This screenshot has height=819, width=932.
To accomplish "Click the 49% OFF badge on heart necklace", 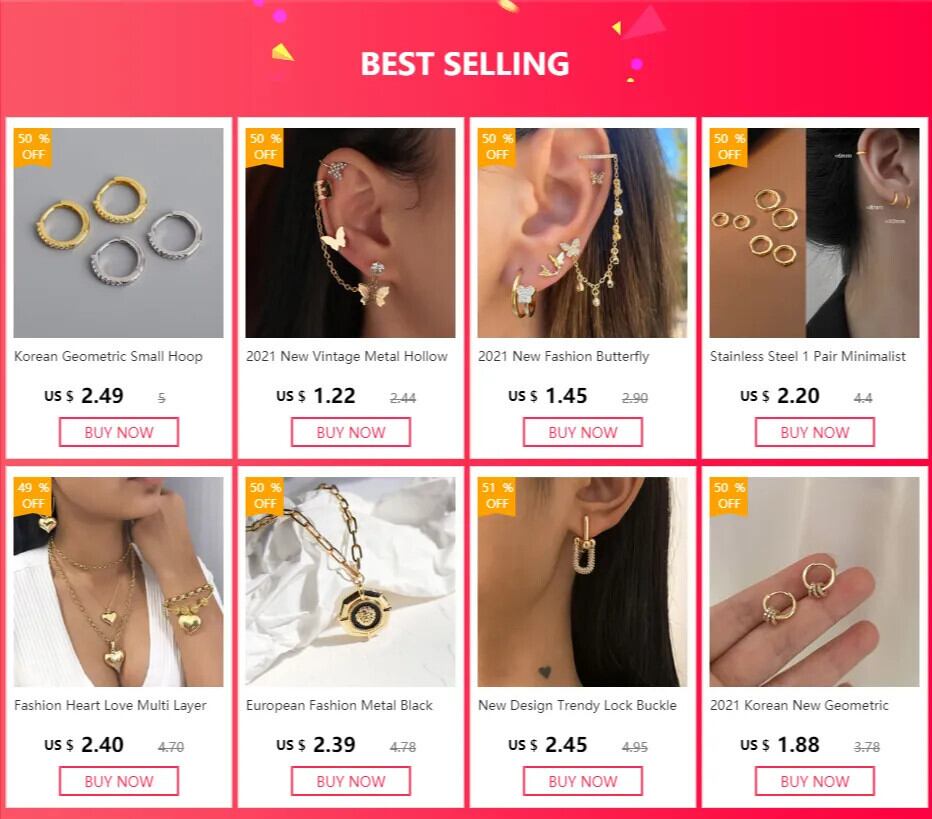I will coord(33,496).
